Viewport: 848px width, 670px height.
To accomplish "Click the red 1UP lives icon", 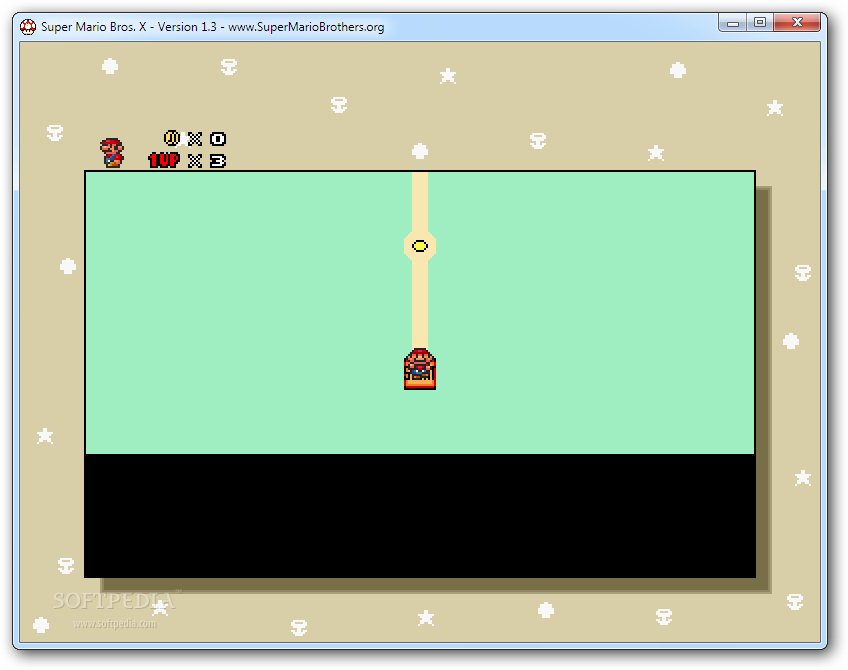I will 164,160.
